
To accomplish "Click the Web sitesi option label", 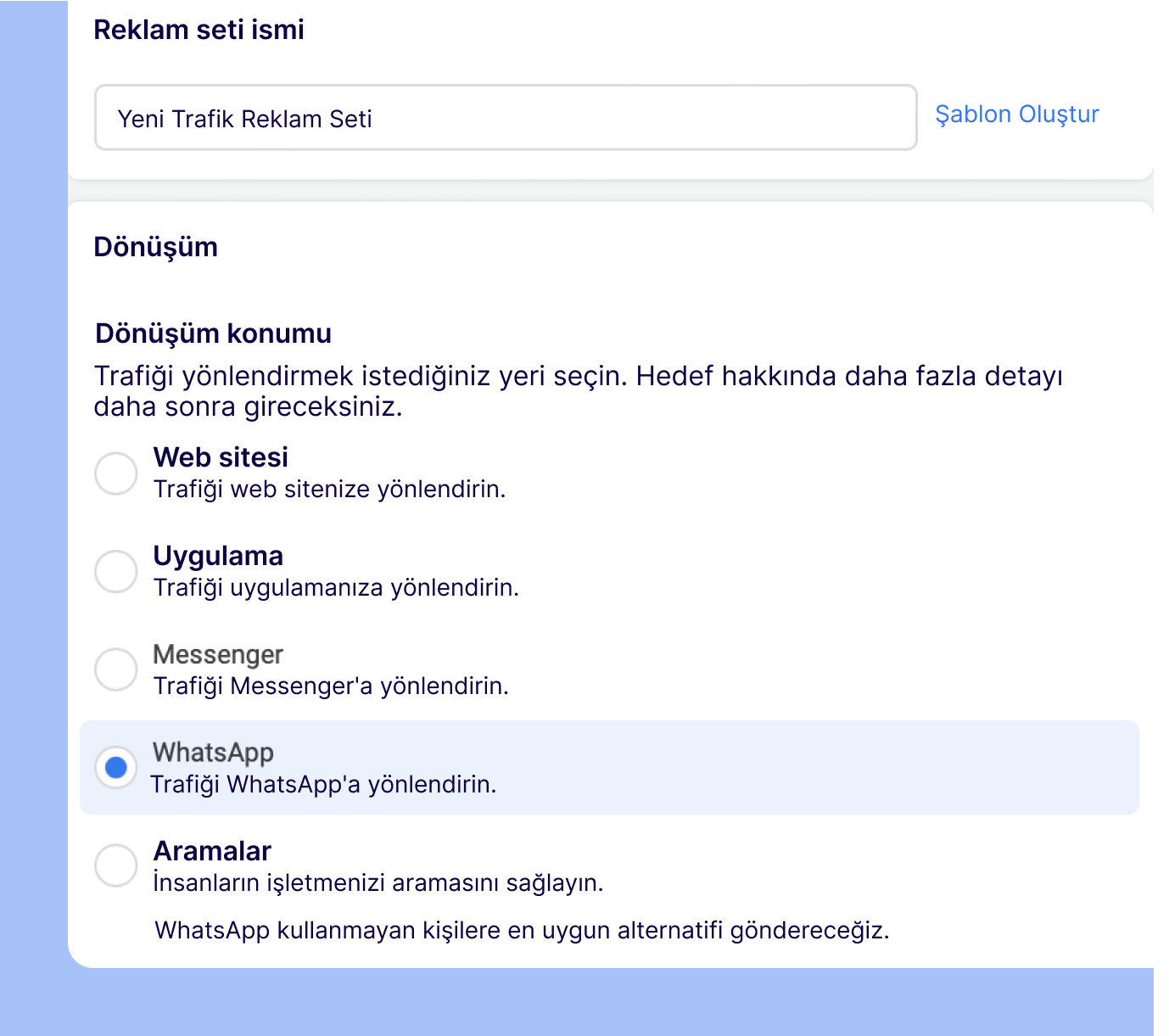I will click(x=221, y=457).
